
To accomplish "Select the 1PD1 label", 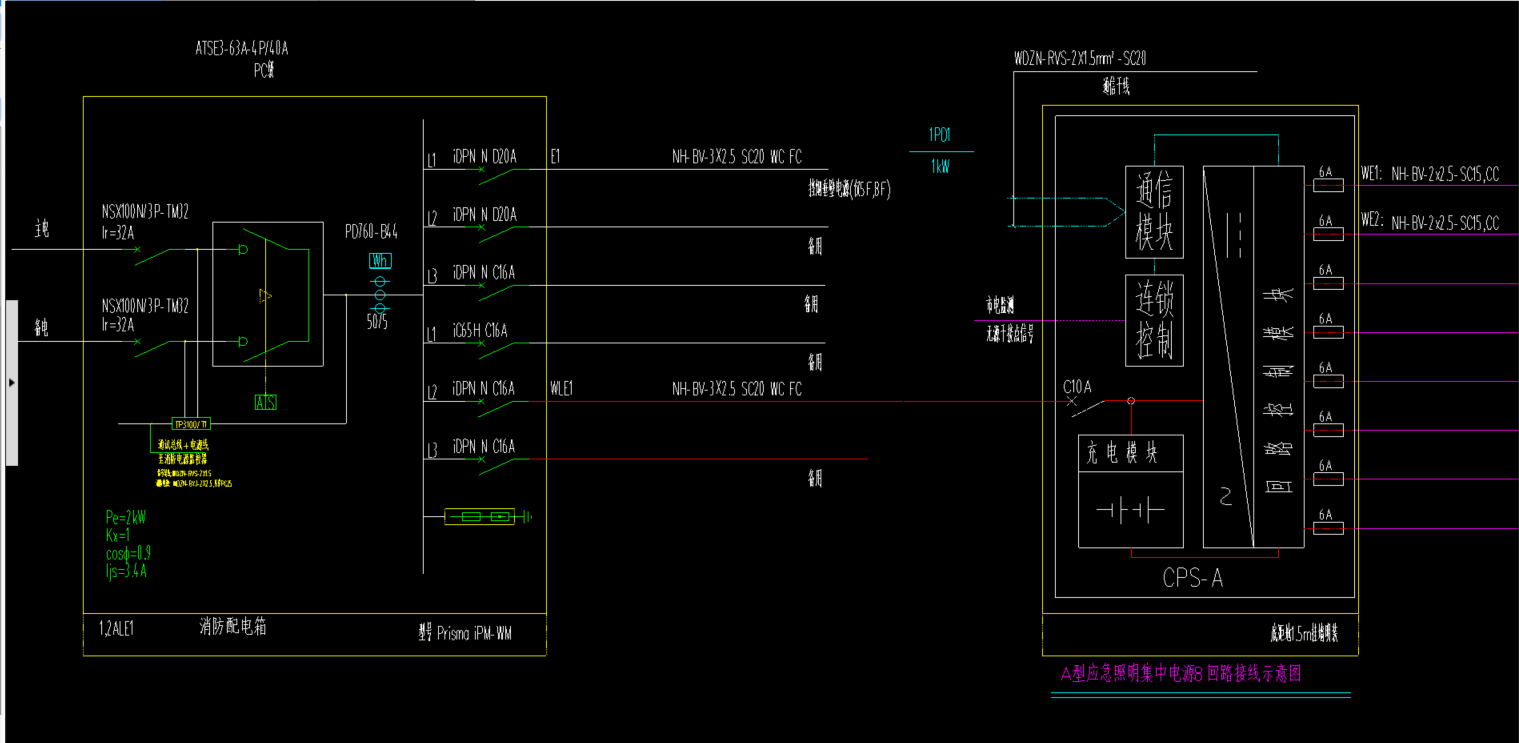I will coord(940,136).
